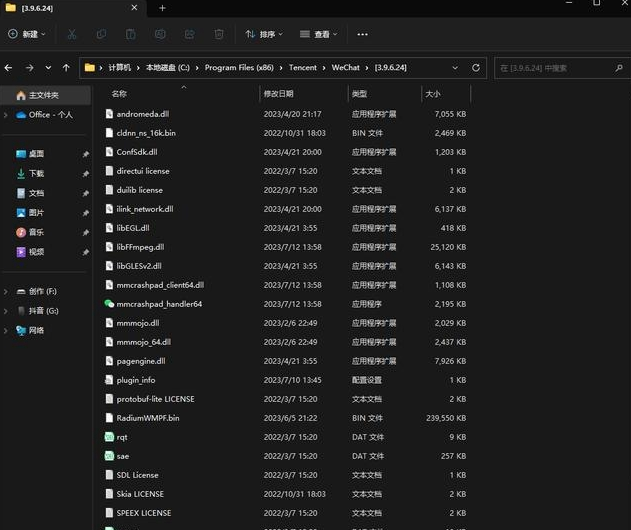Open recent locations dropdown arrow
Image resolution: width=631 pixels, height=530 pixels.
[48, 68]
